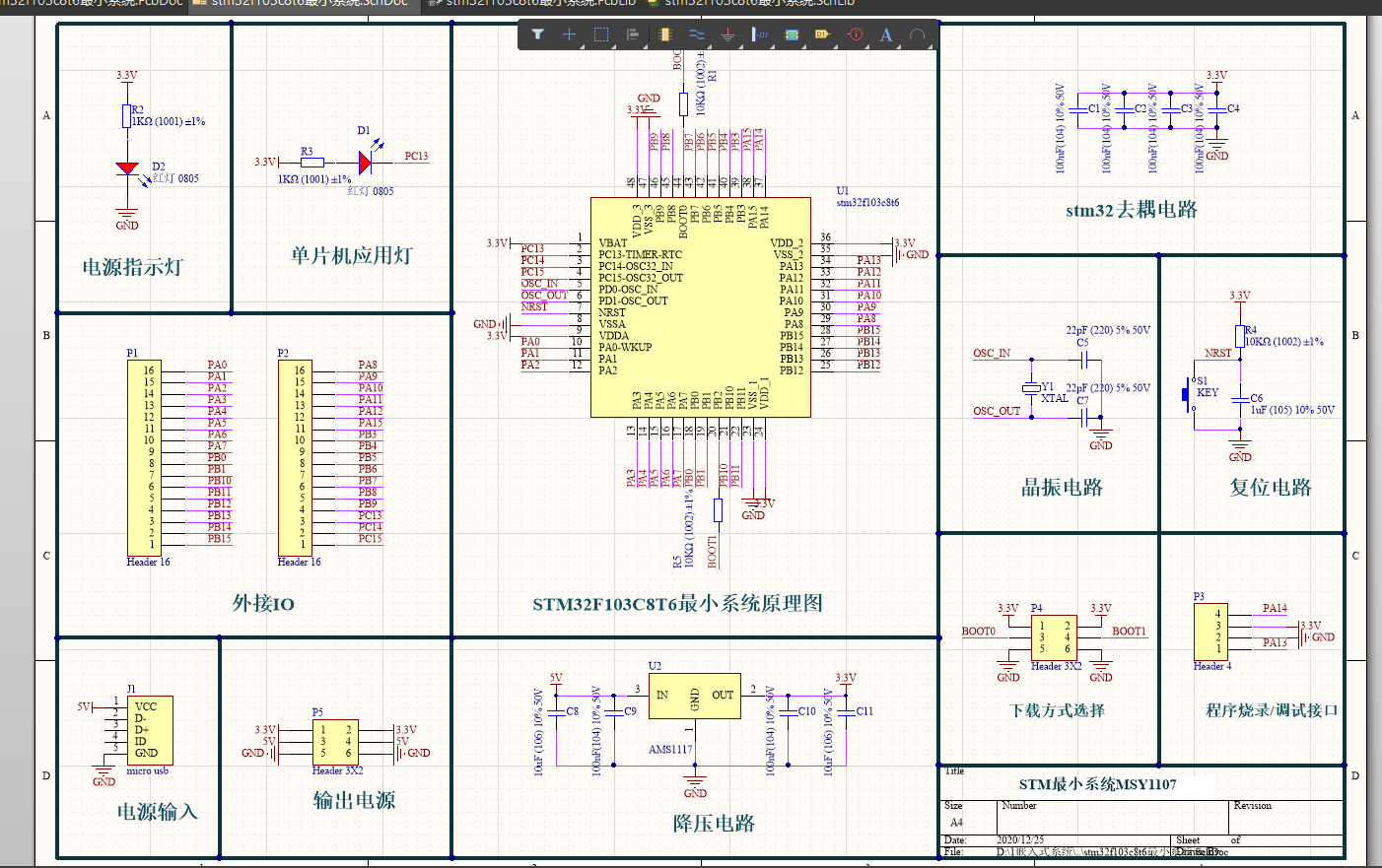This screenshot has width=1382, height=868.
Task: Select capacitor C8 in the regulator circuit
Action: [557, 710]
